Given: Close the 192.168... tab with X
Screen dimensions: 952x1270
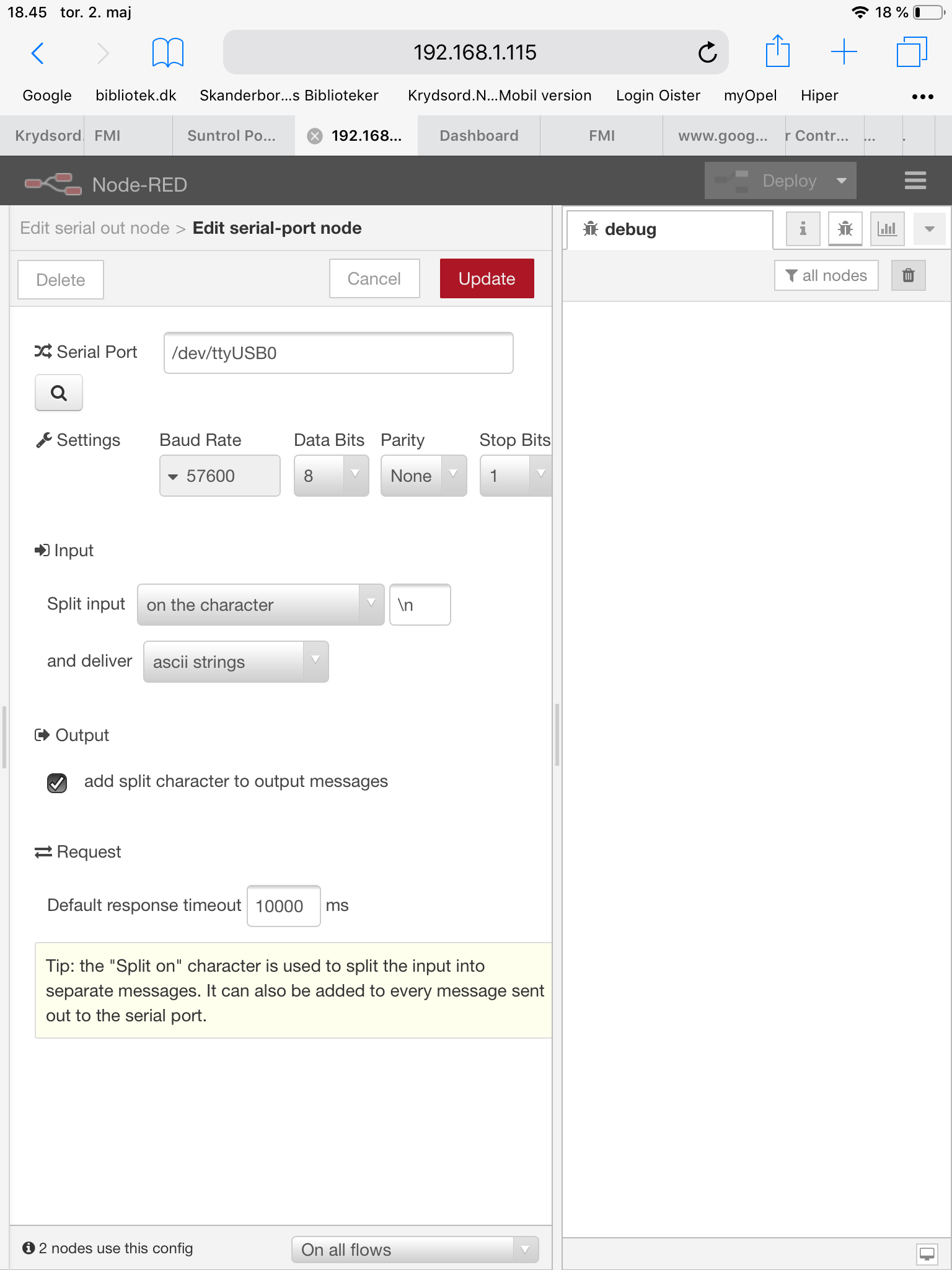Looking at the screenshot, I should [315, 136].
